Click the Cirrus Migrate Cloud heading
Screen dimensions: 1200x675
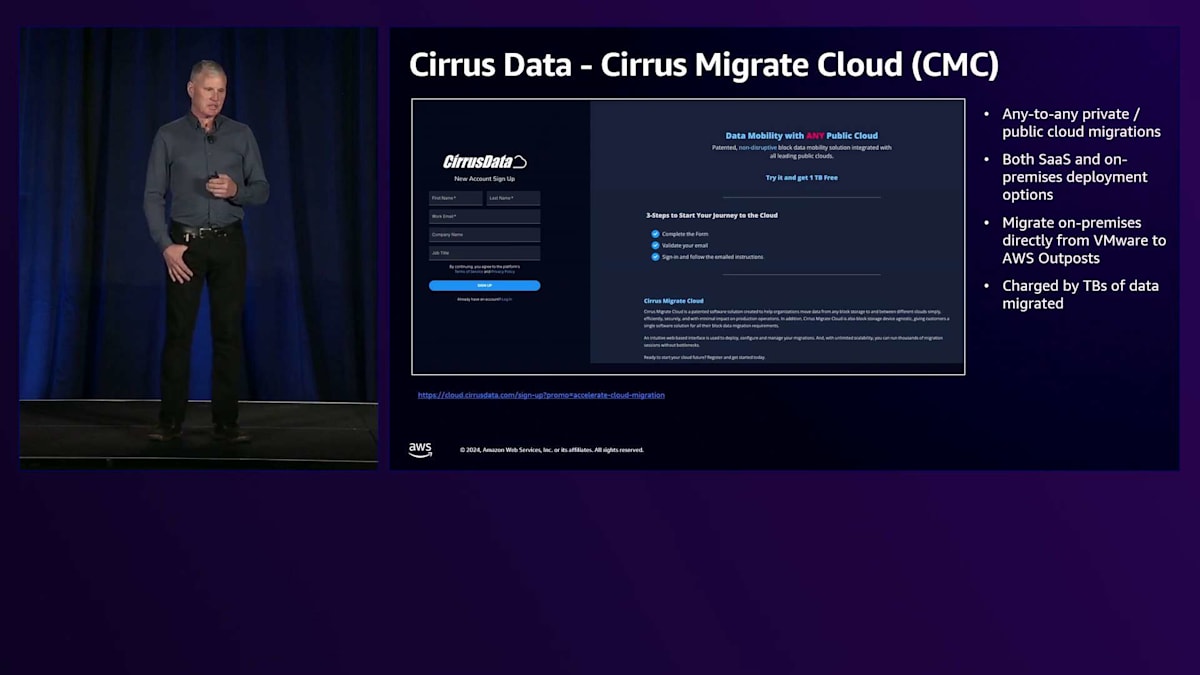673,300
